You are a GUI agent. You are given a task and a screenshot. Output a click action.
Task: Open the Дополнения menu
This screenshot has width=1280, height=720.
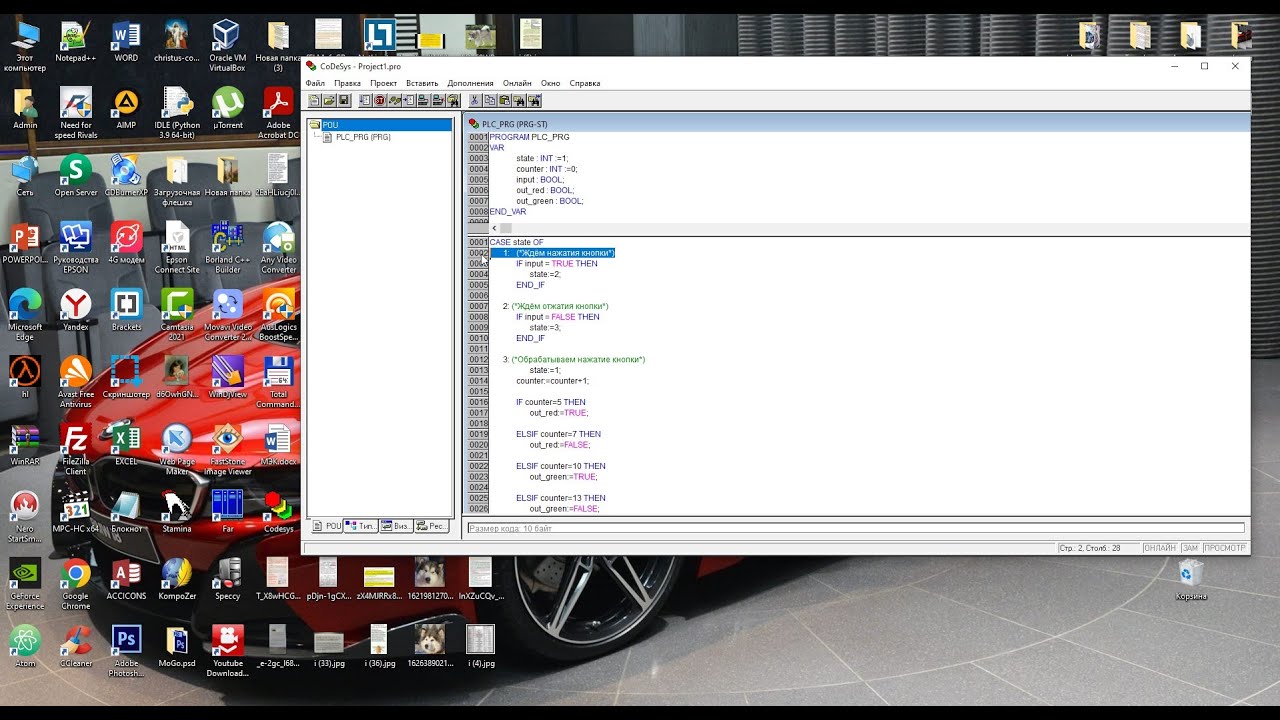(x=470, y=83)
